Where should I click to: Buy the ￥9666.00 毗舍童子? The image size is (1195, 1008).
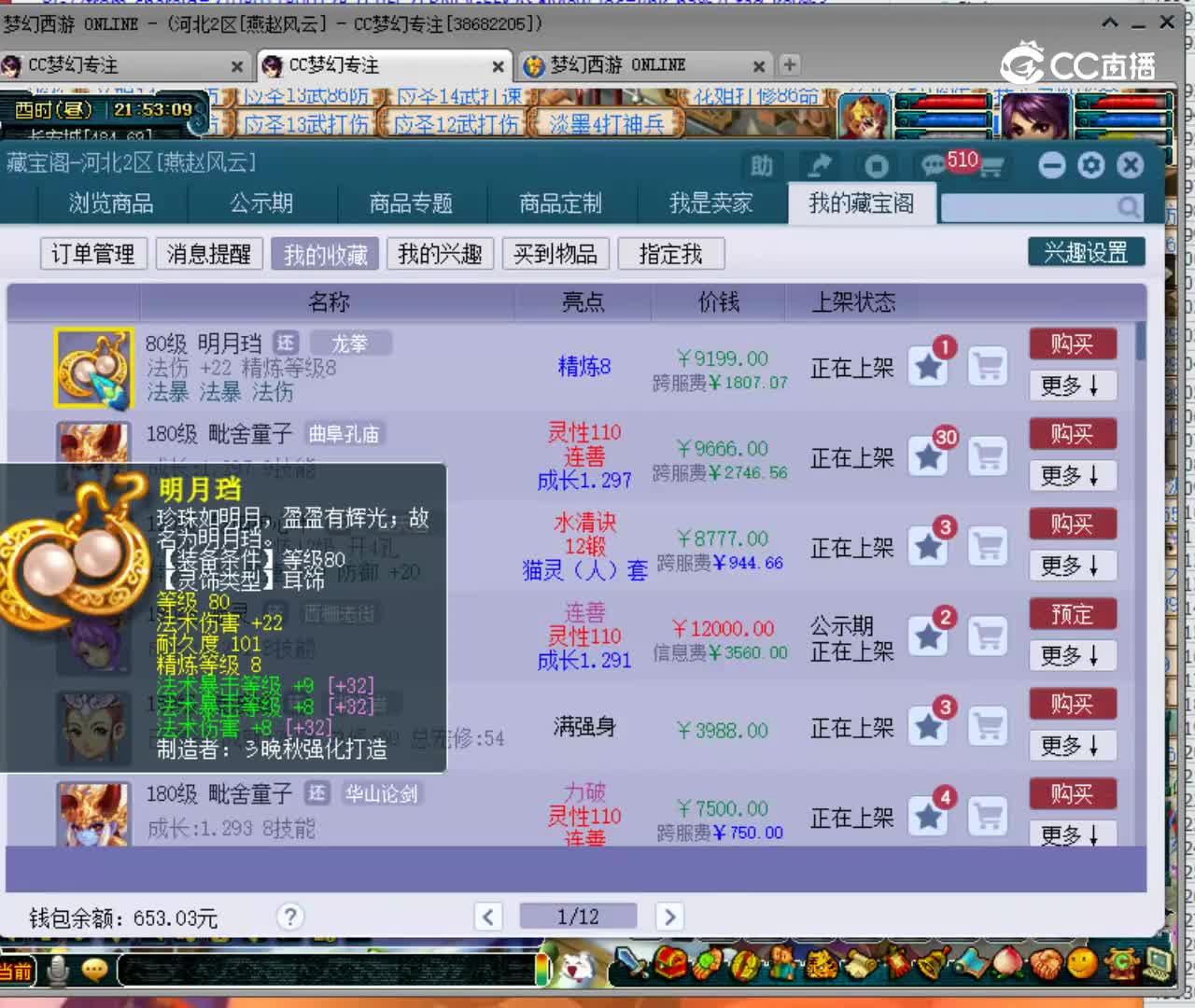[1072, 434]
